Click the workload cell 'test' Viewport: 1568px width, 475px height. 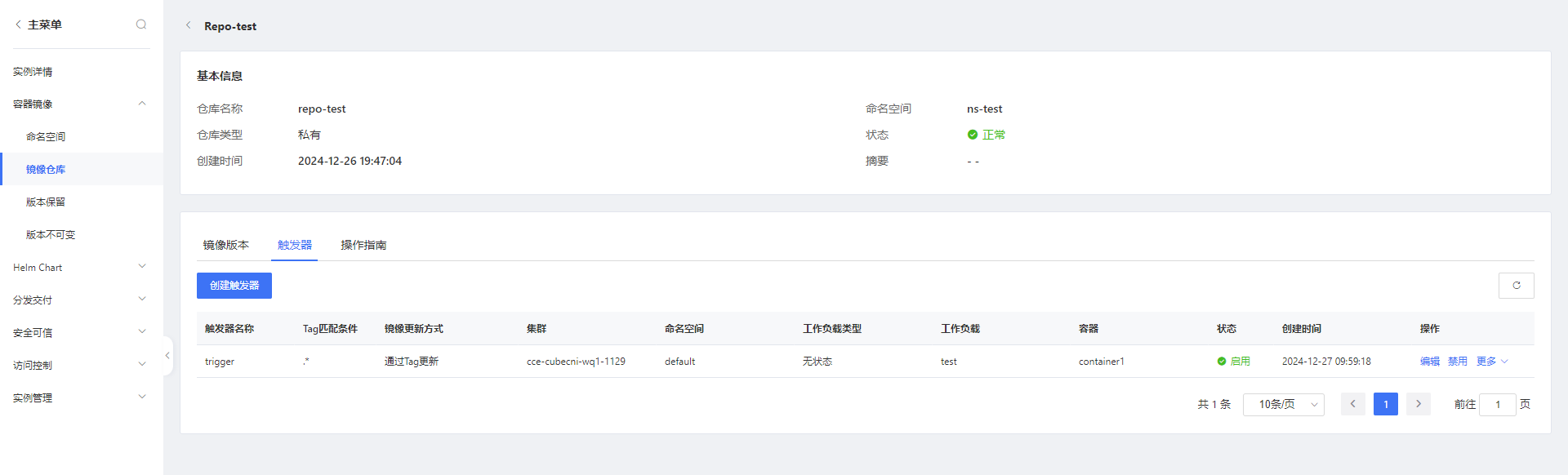[x=949, y=362]
